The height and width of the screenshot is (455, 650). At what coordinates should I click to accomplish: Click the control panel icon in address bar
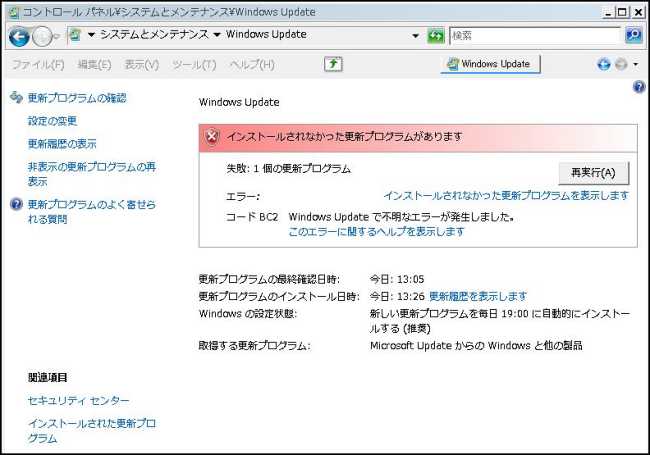point(75,35)
